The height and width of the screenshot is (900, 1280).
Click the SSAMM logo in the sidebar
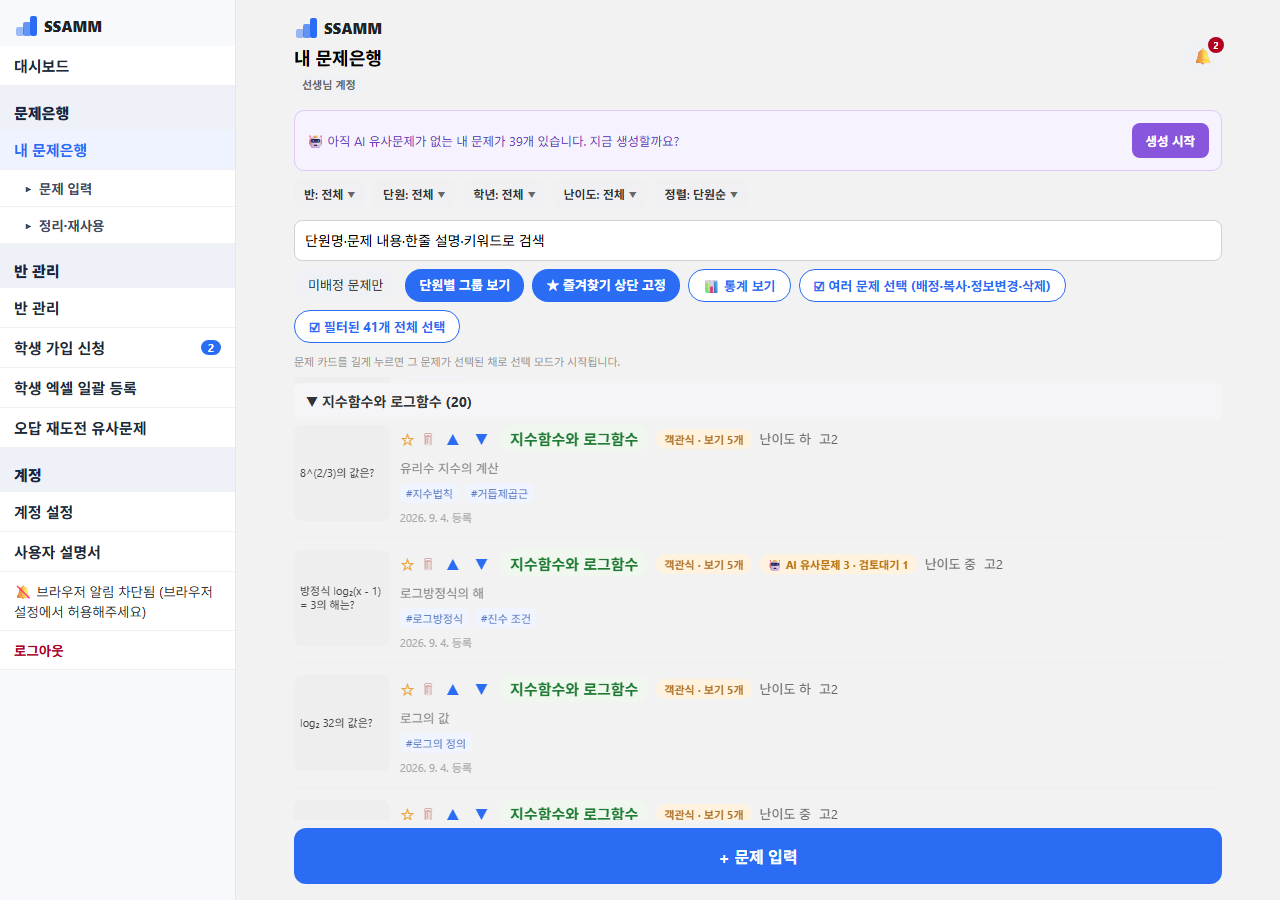(x=59, y=26)
